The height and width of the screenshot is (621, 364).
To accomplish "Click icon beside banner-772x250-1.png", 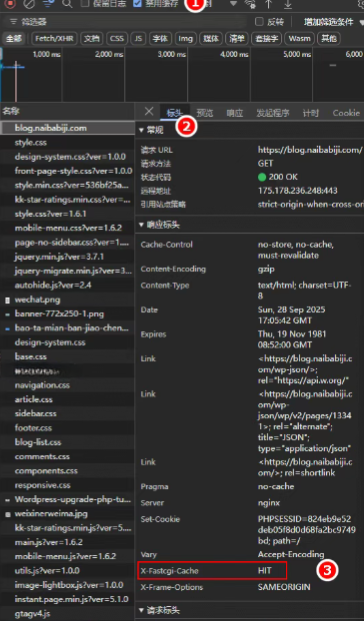I will (x=8, y=314).
